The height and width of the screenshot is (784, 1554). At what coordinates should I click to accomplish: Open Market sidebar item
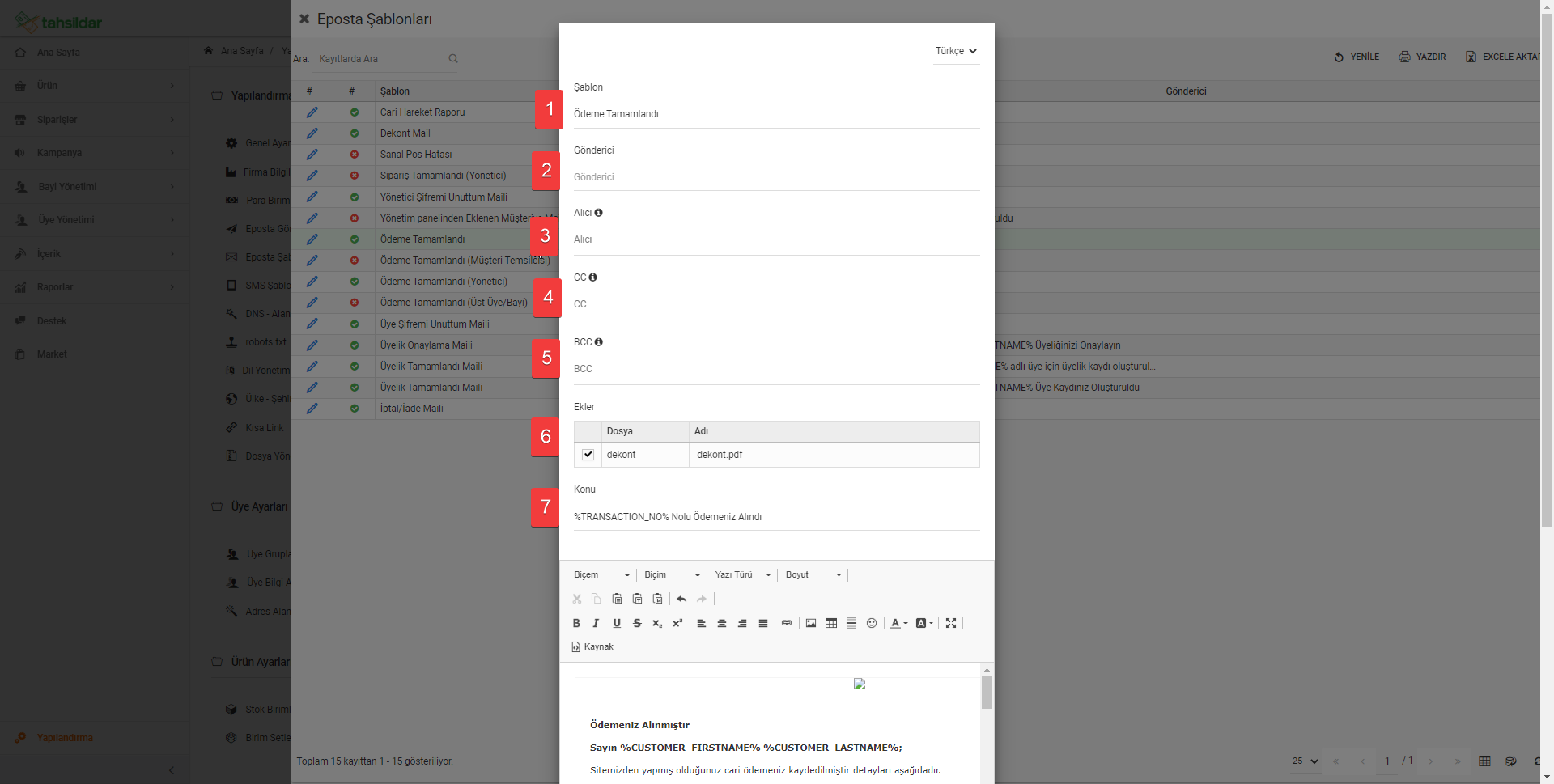pyautogui.click(x=95, y=354)
